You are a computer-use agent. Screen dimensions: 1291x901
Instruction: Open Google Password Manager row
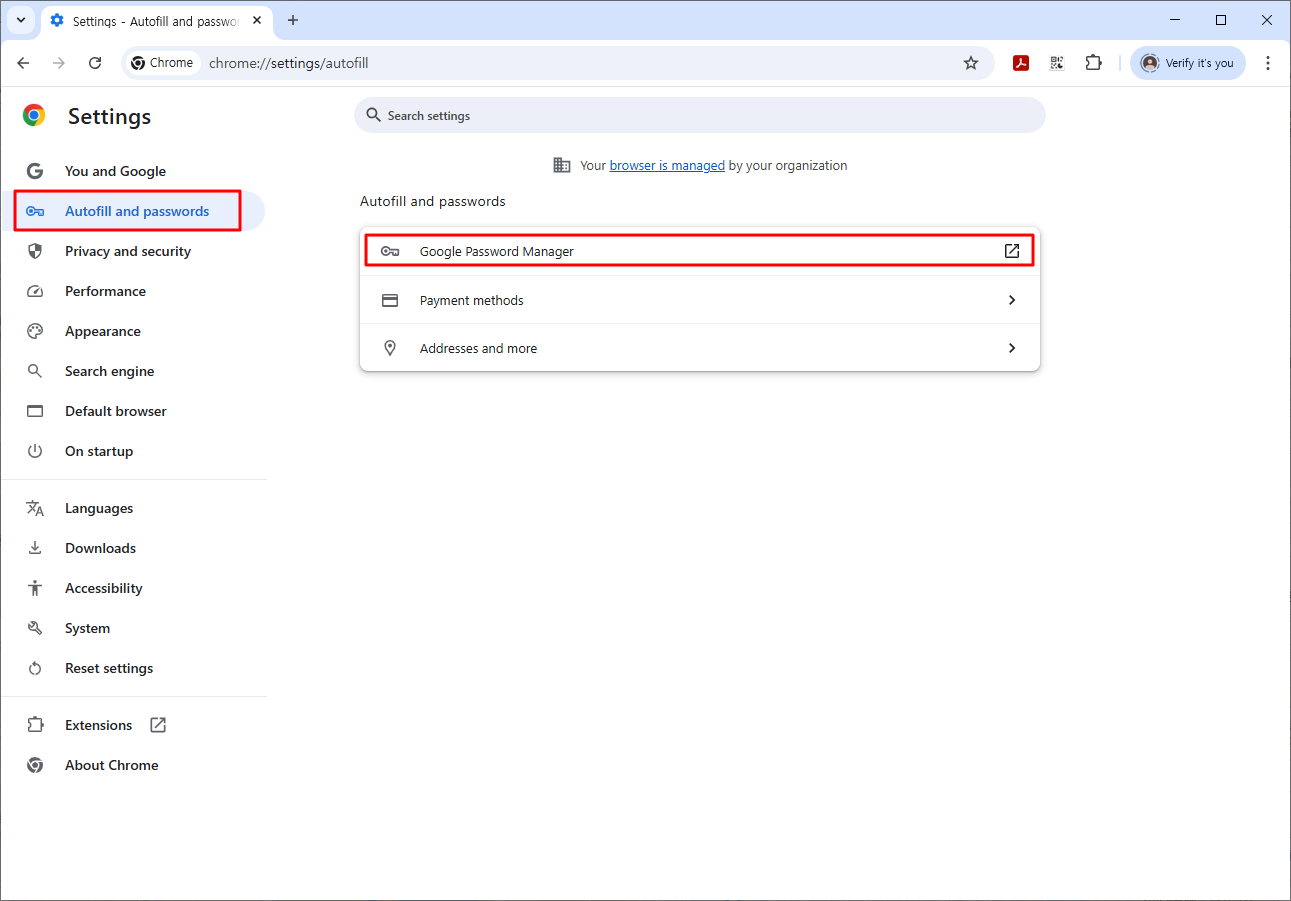700,251
